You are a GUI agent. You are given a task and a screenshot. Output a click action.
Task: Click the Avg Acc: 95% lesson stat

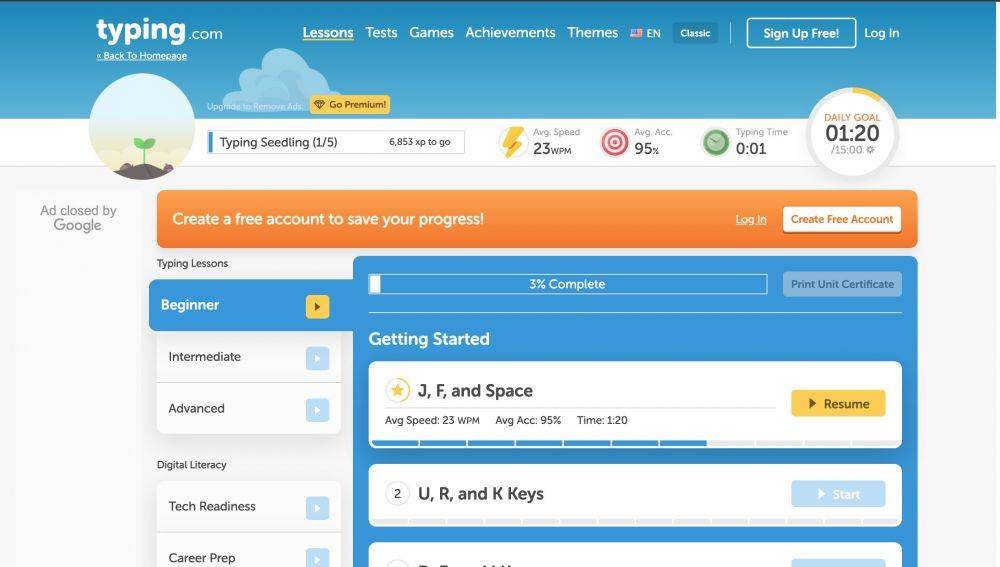point(528,420)
